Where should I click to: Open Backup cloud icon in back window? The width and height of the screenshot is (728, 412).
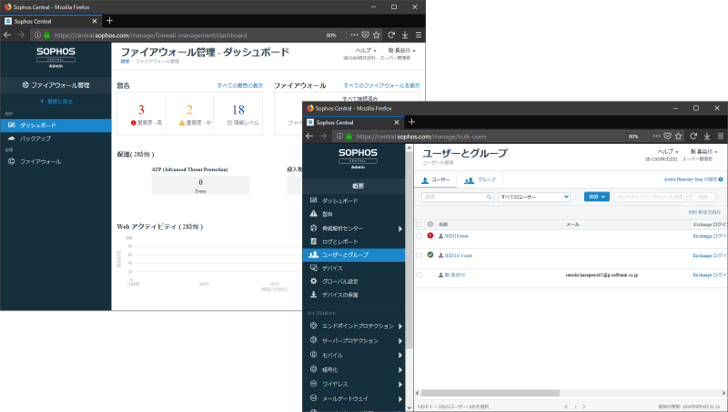coord(12,138)
